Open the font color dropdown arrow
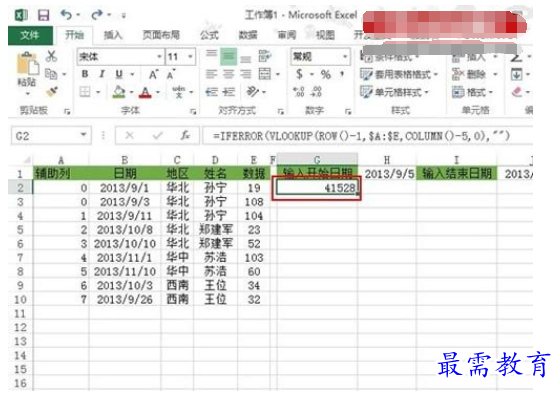Image resolution: width=559 pixels, height=396 pixels. pos(158,92)
